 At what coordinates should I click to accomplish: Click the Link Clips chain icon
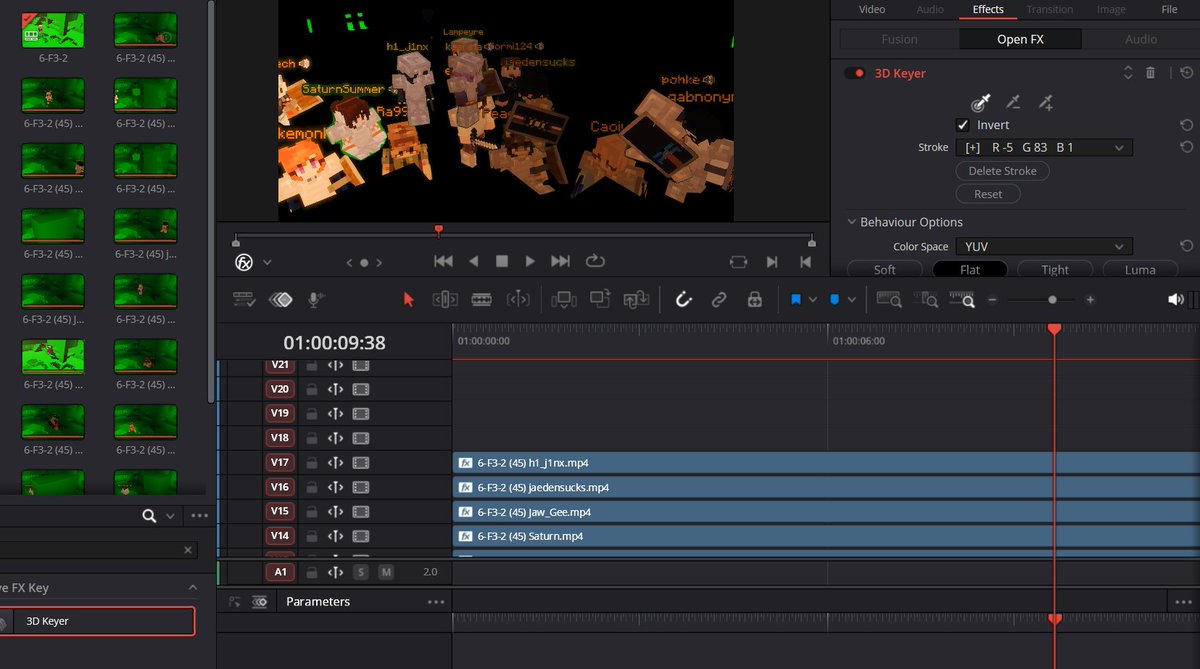719,300
